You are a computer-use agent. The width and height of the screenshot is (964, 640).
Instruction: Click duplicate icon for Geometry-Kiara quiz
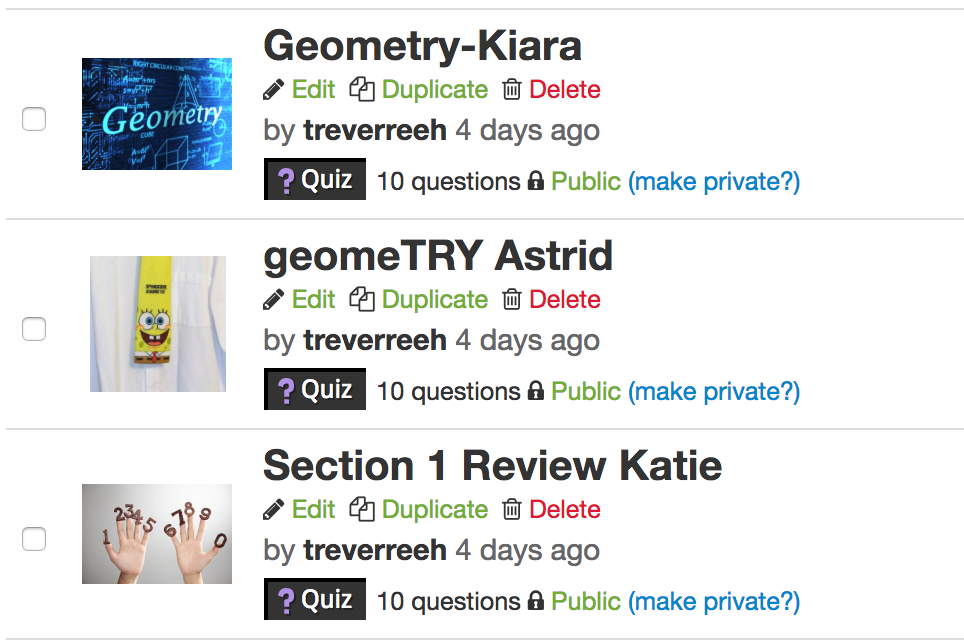point(362,89)
